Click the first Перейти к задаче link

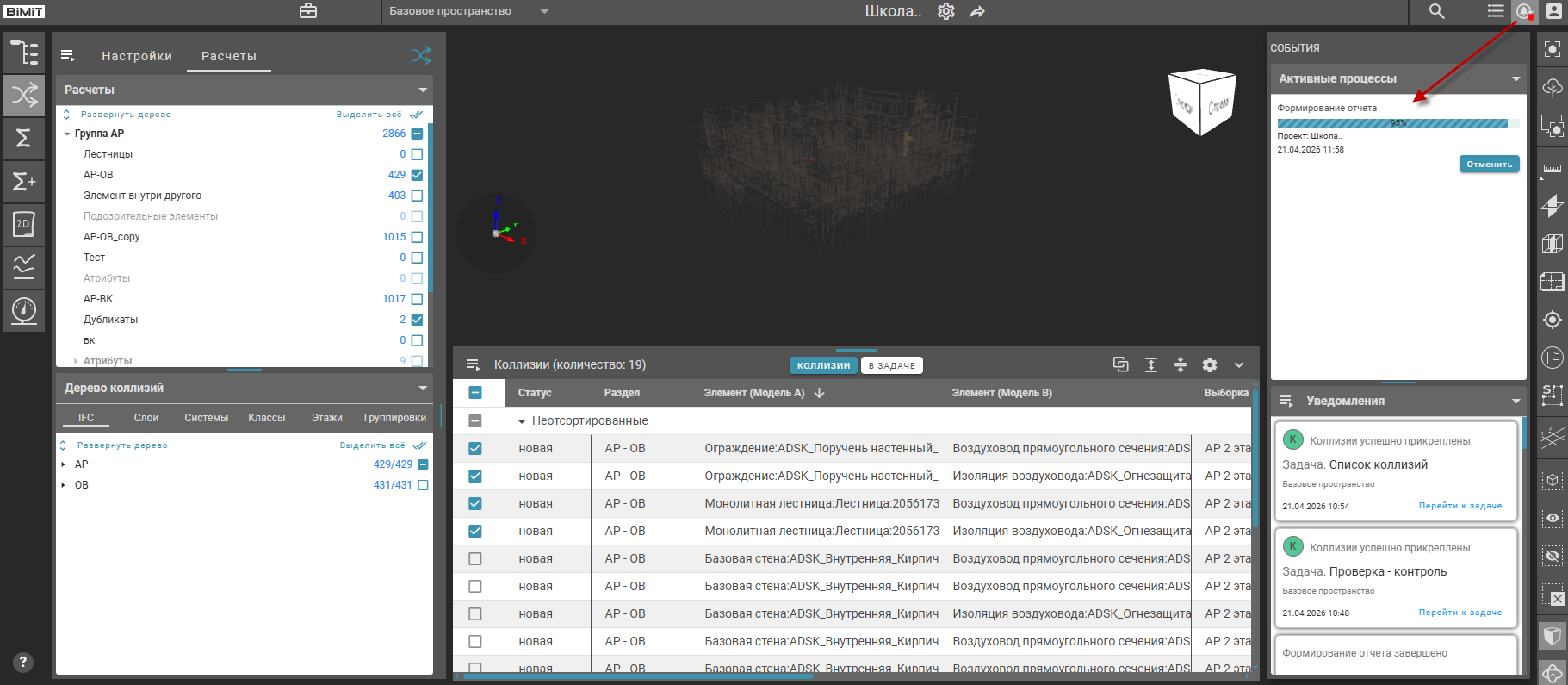point(1460,506)
